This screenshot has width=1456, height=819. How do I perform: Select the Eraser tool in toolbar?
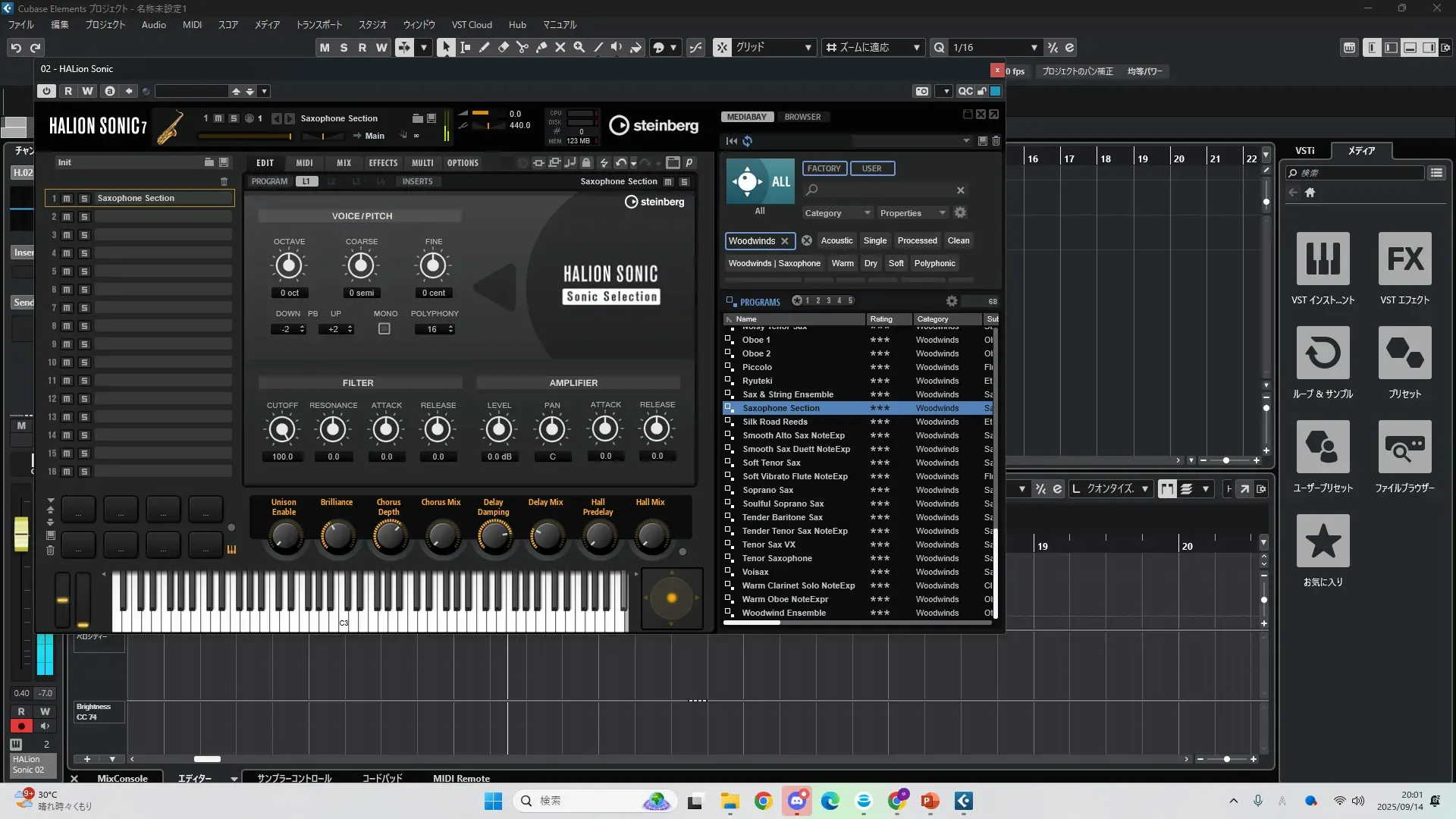pos(504,47)
